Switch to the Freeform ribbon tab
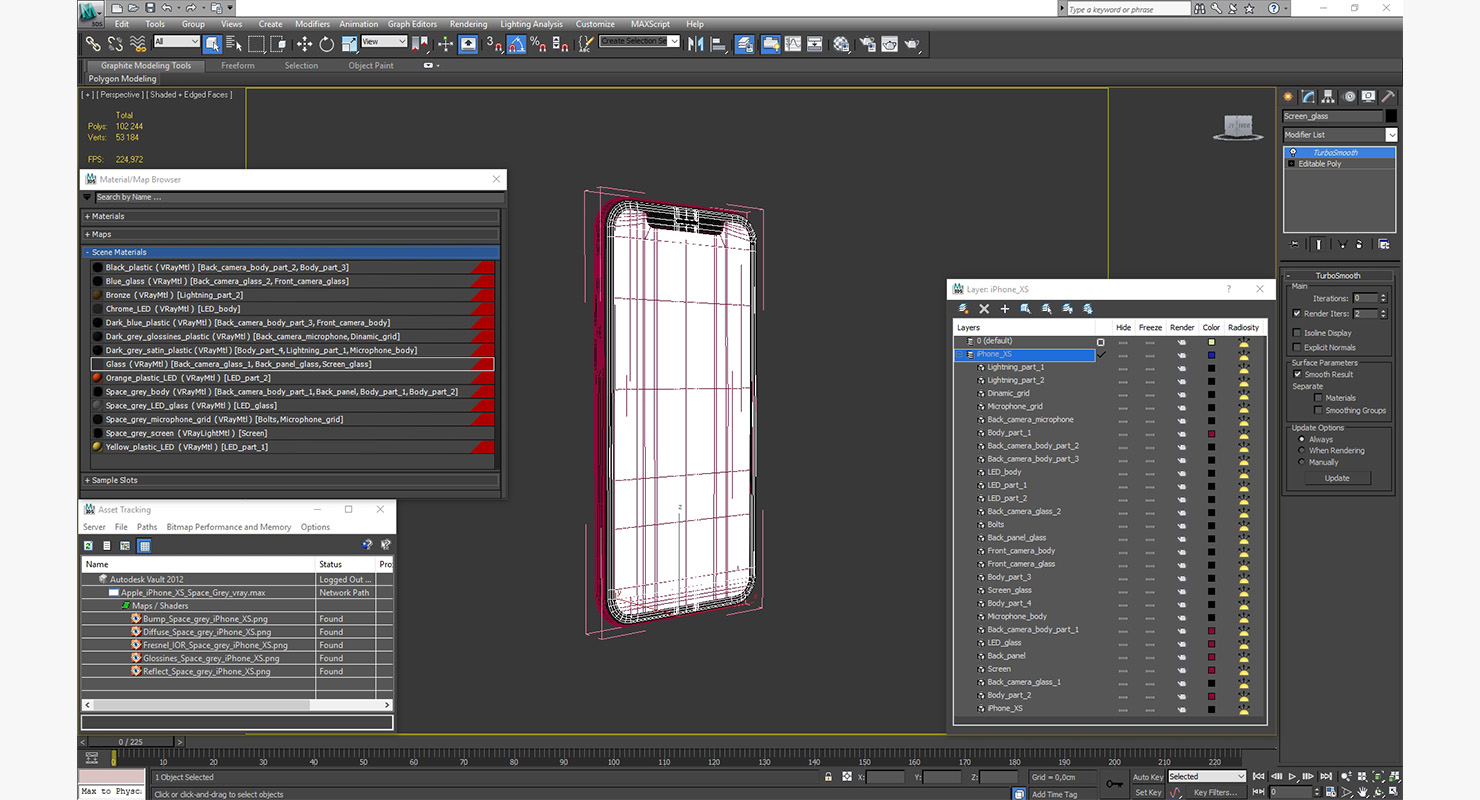This screenshot has height=800, width=1480. (238, 66)
